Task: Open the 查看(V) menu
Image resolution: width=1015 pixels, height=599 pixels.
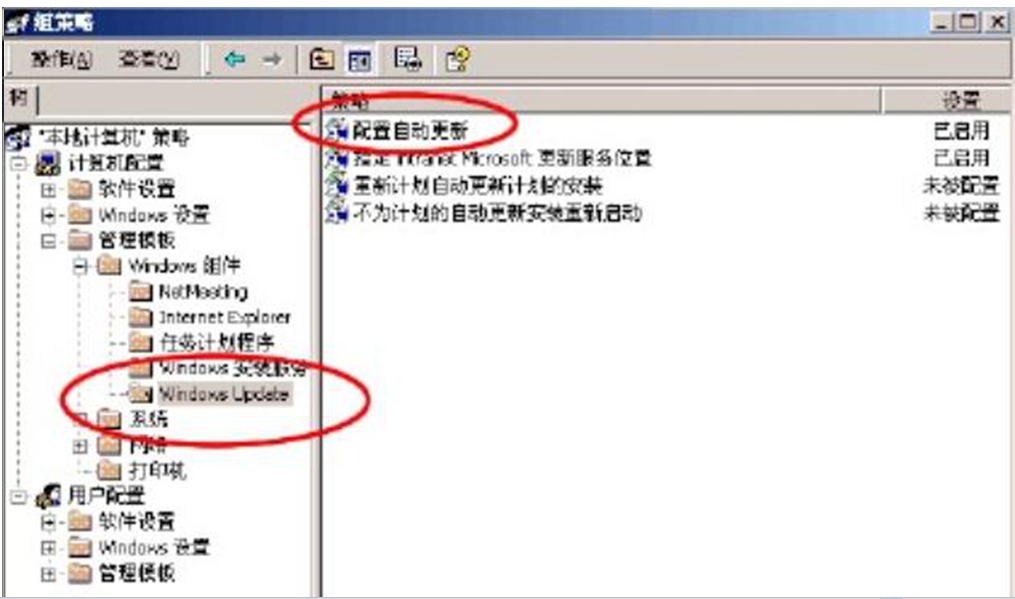Action: pyautogui.click(x=149, y=60)
